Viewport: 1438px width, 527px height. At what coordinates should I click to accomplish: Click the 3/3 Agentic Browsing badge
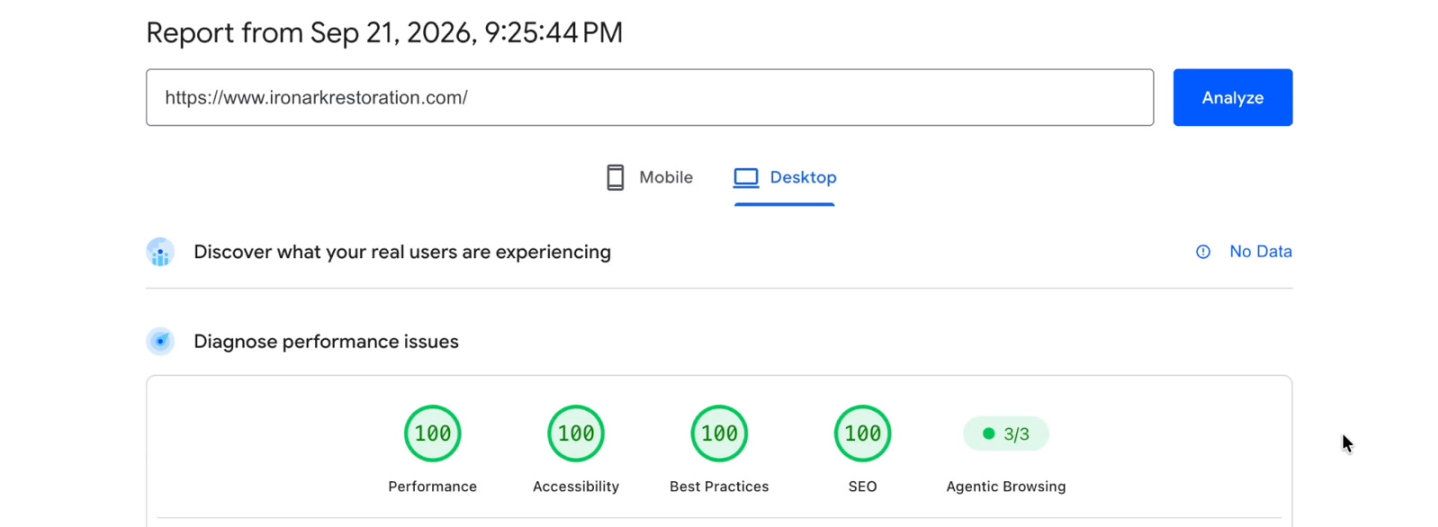click(x=1006, y=434)
